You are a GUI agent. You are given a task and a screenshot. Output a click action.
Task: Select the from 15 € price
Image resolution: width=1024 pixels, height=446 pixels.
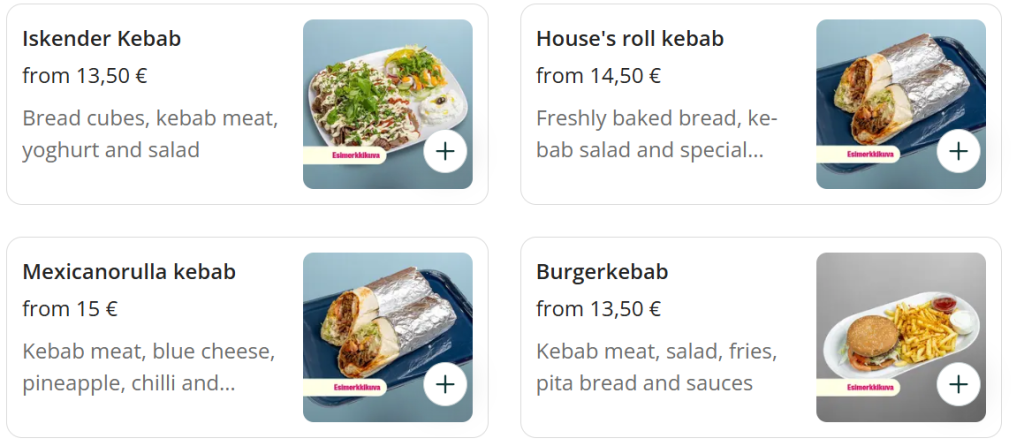(70, 309)
